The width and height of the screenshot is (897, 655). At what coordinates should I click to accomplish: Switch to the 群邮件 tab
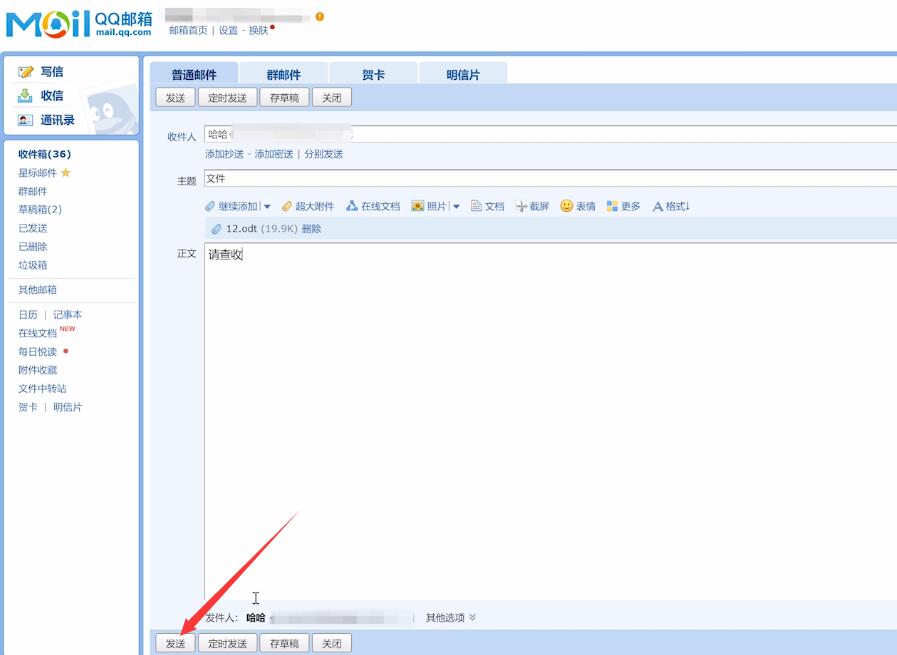[x=284, y=74]
